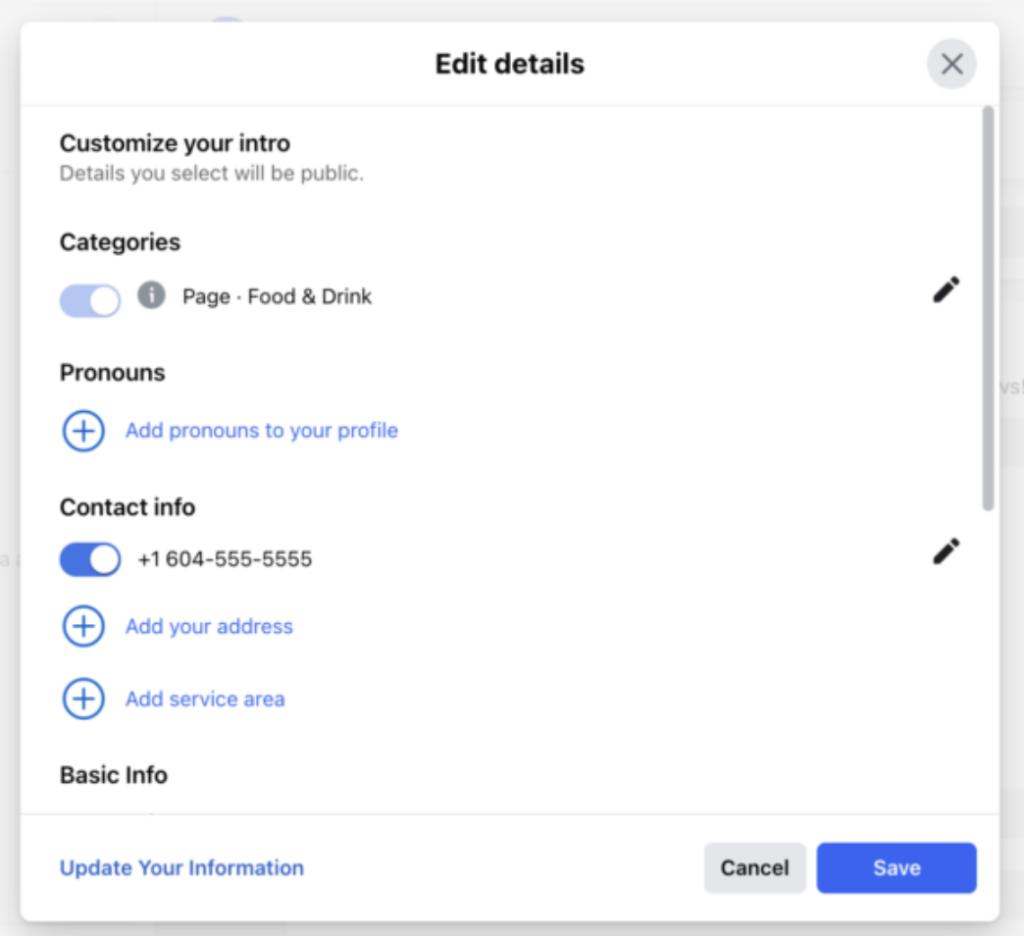Click the pencil icon next to the phone number
The width and height of the screenshot is (1024, 936).
946,551
